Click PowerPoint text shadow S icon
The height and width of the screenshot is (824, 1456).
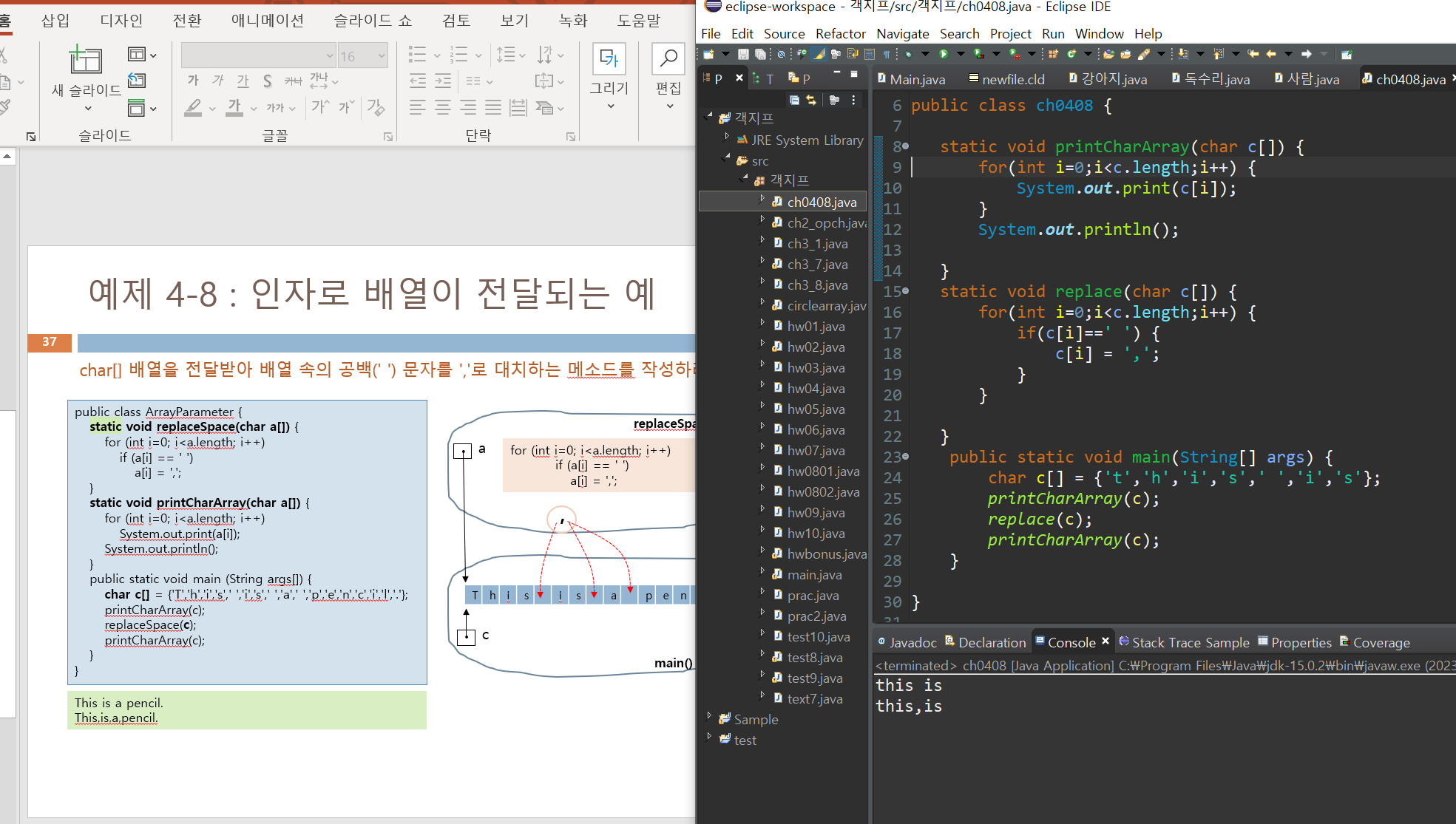(x=267, y=81)
